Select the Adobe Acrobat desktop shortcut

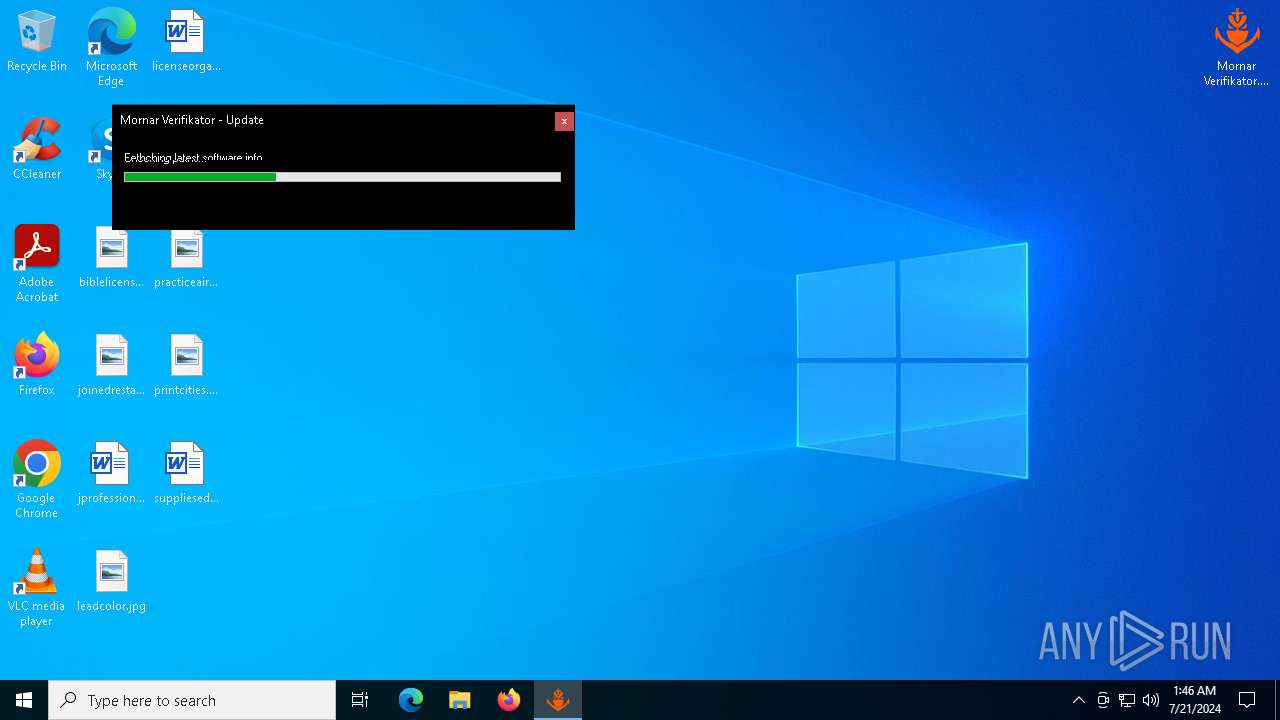click(37, 264)
